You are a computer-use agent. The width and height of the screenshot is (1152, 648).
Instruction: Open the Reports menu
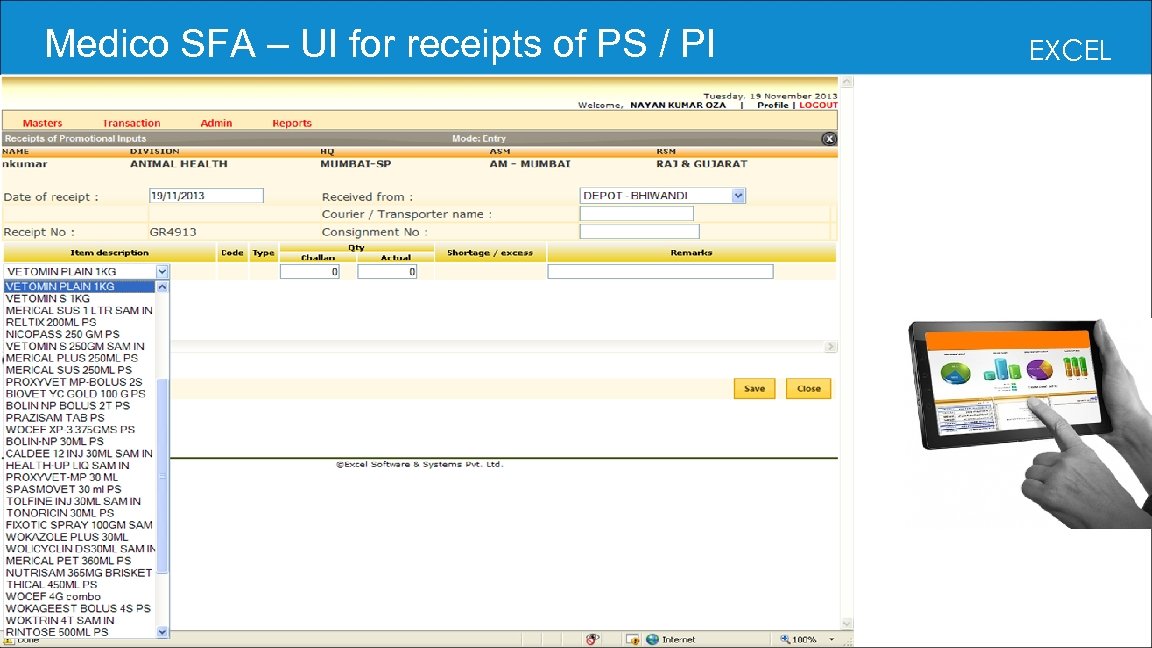(291, 122)
